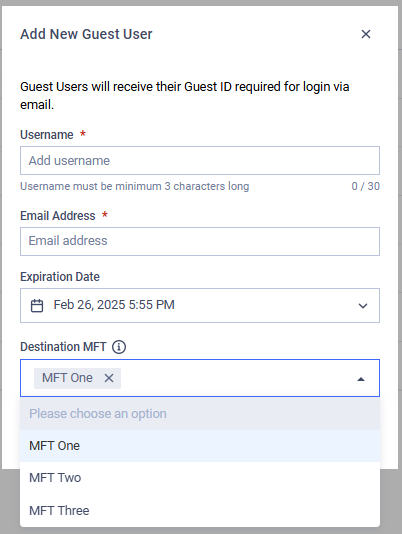Image resolution: width=402 pixels, height=534 pixels.
Task: Click the Add New Guest User title
Action: click(86, 34)
